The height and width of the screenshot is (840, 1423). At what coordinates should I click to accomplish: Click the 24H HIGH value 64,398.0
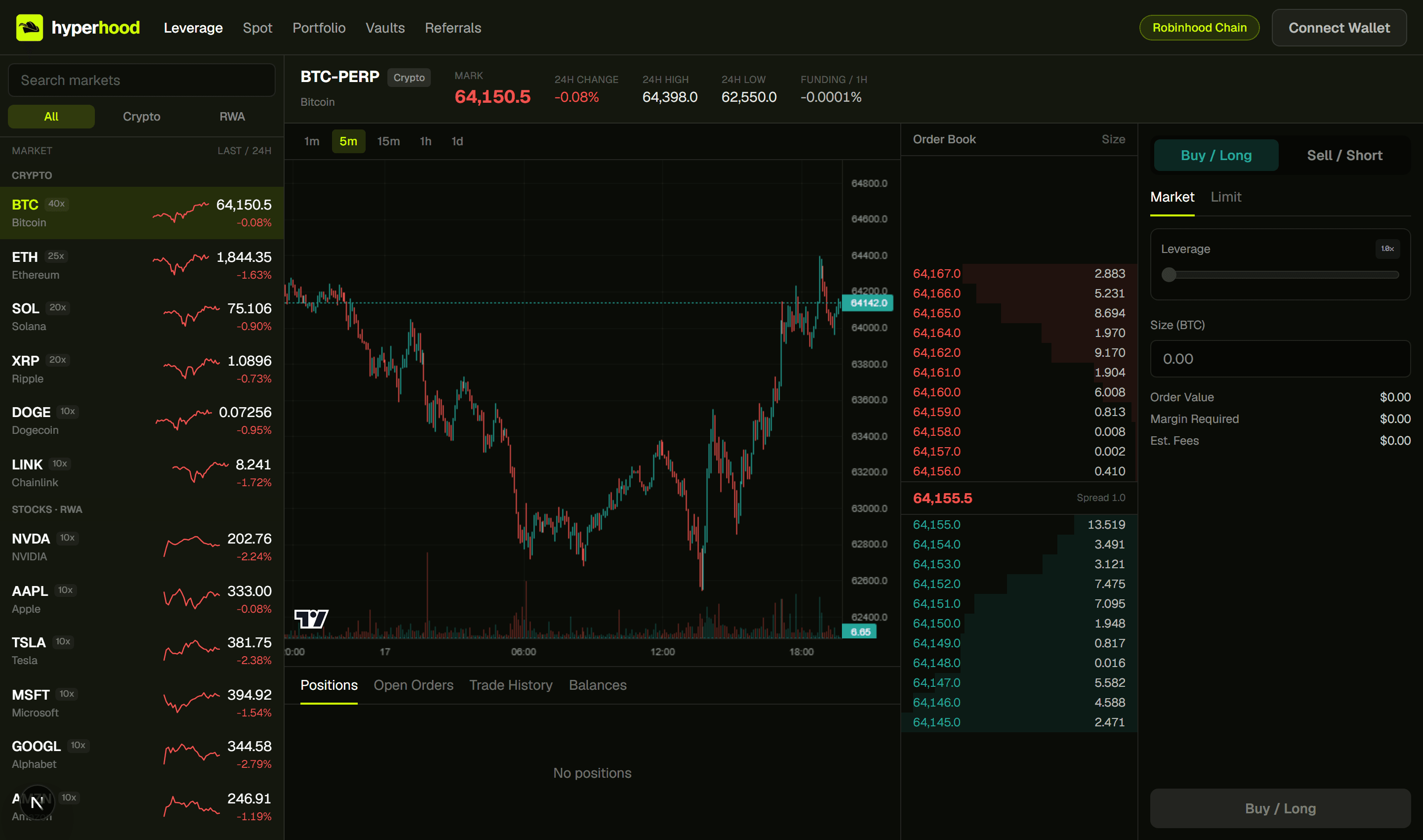tap(670, 97)
